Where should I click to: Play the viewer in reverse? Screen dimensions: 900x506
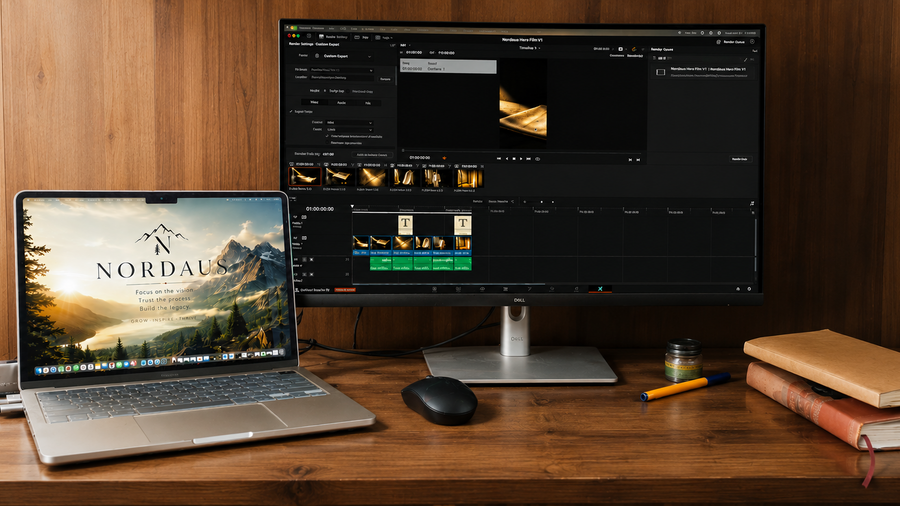pos(507,159)
